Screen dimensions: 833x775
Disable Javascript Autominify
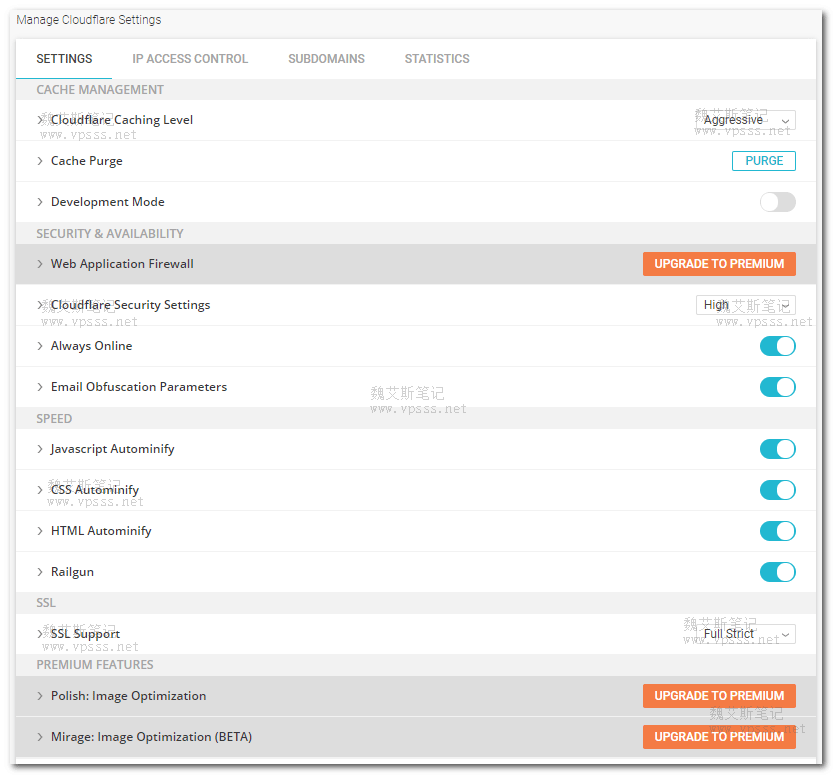(777, 449)
